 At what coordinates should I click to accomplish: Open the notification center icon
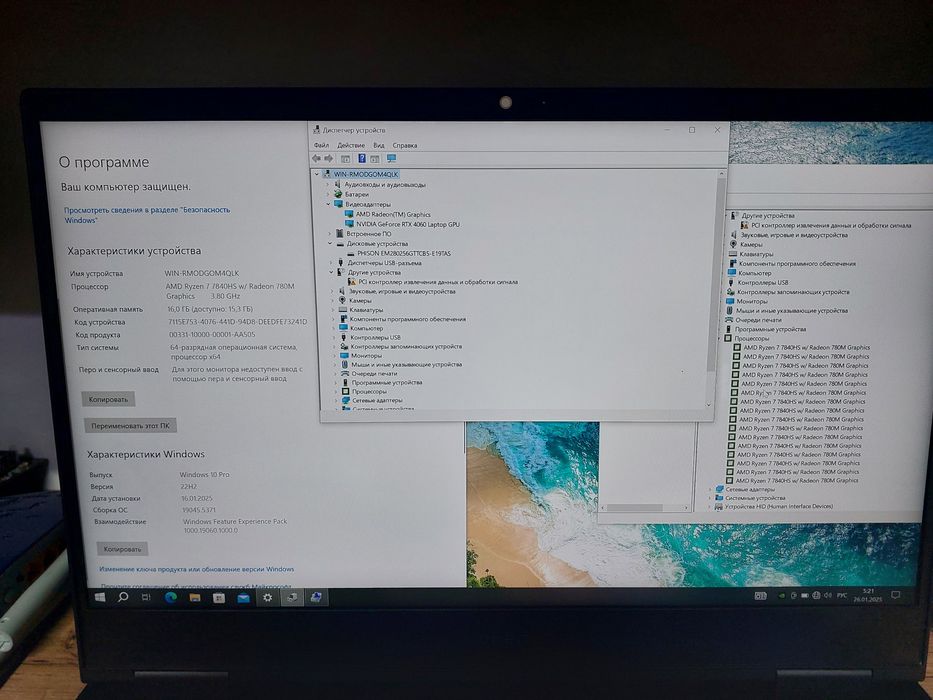(896, 595)
